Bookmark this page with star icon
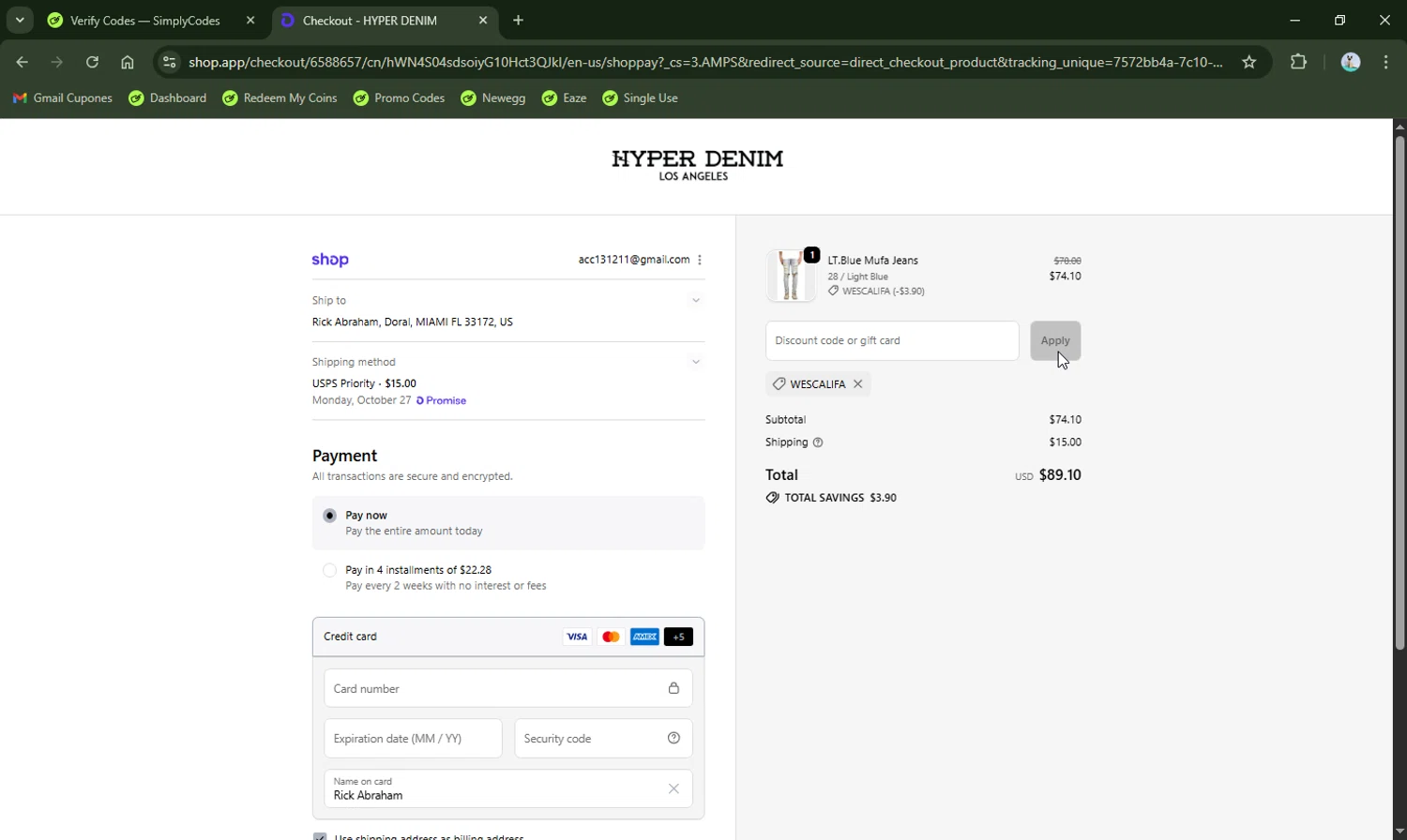The width and height of the screenshot is (1407, 840). (1248, 62)
